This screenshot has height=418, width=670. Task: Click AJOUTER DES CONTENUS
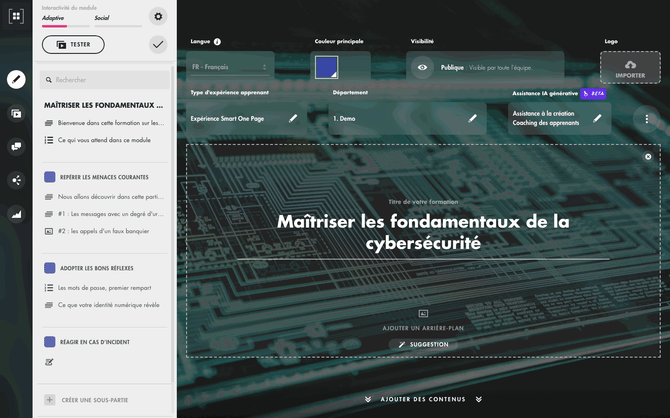coord(423,399)
